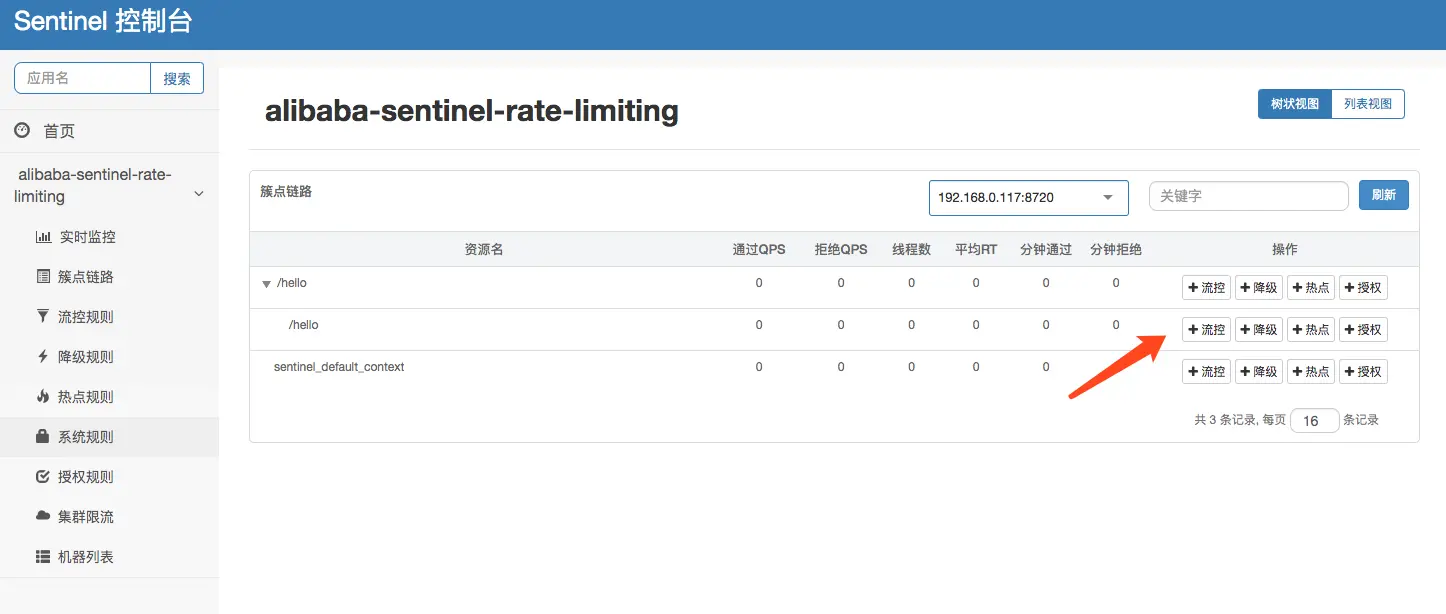Click the Sentinel 控制台 title
Viewport: 1446px width, 614px height.
tap(103, 21)
